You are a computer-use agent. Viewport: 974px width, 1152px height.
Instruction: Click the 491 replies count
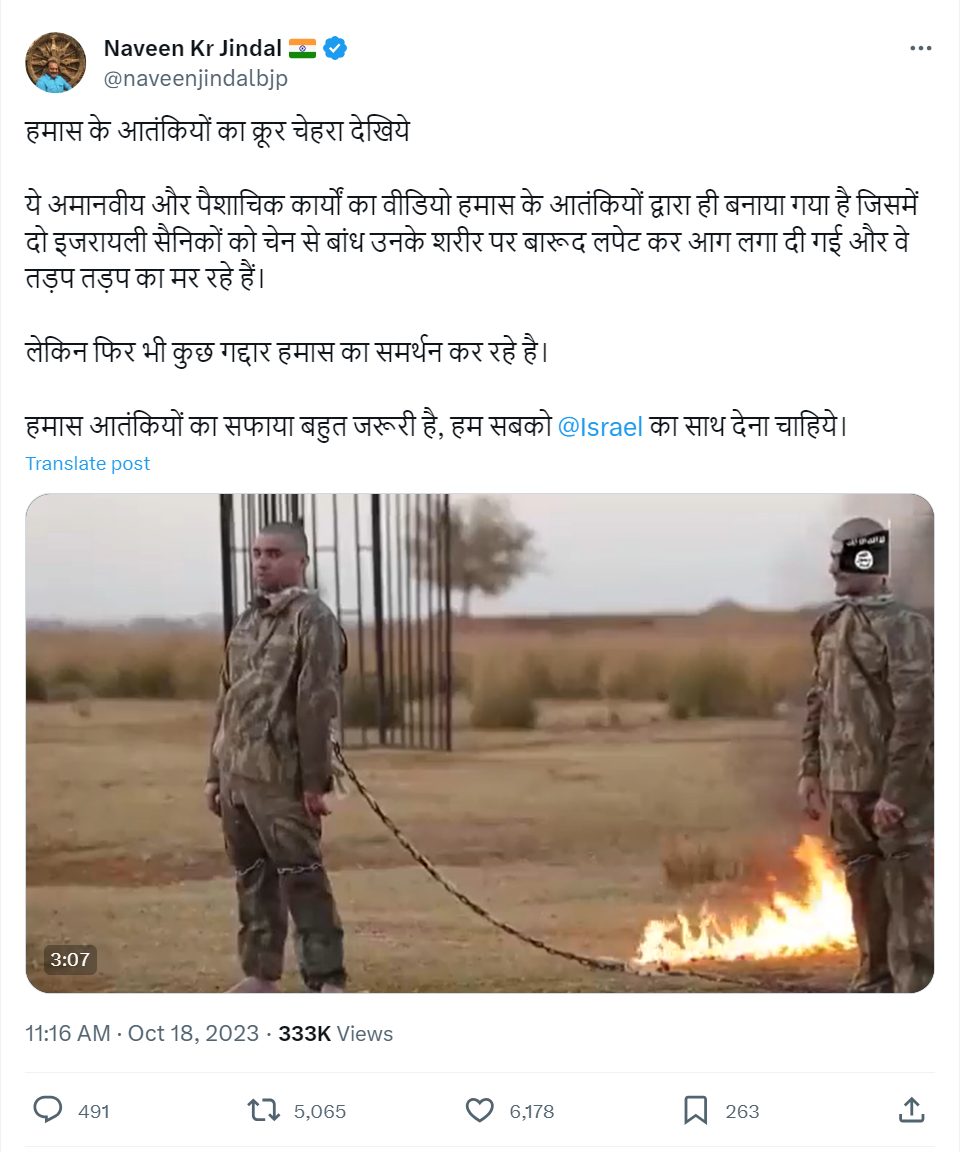pyautogui.click(x=94, y=1112)
